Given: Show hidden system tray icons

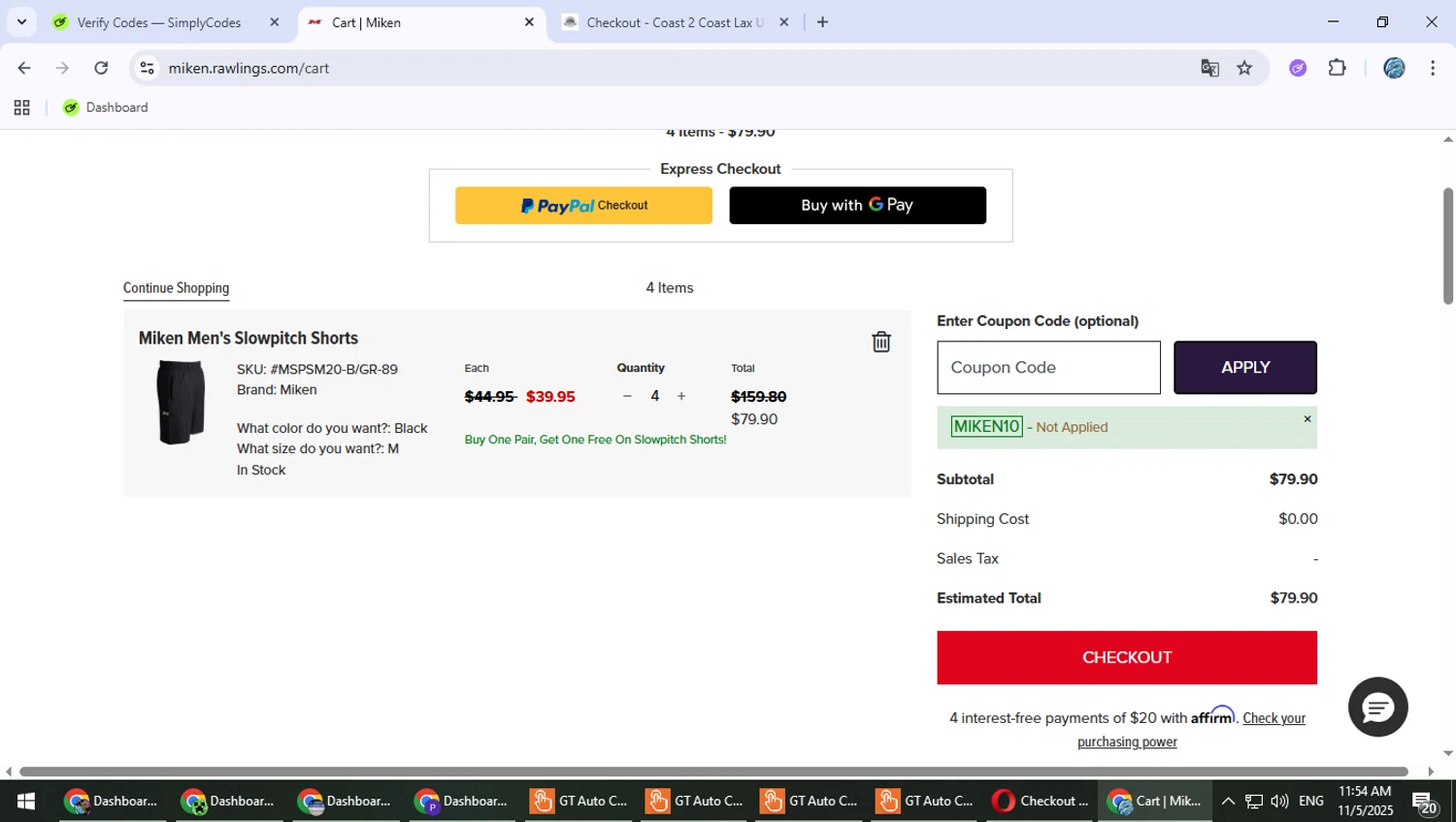Looking at the screenshot, I should [x=1228, y=802].
